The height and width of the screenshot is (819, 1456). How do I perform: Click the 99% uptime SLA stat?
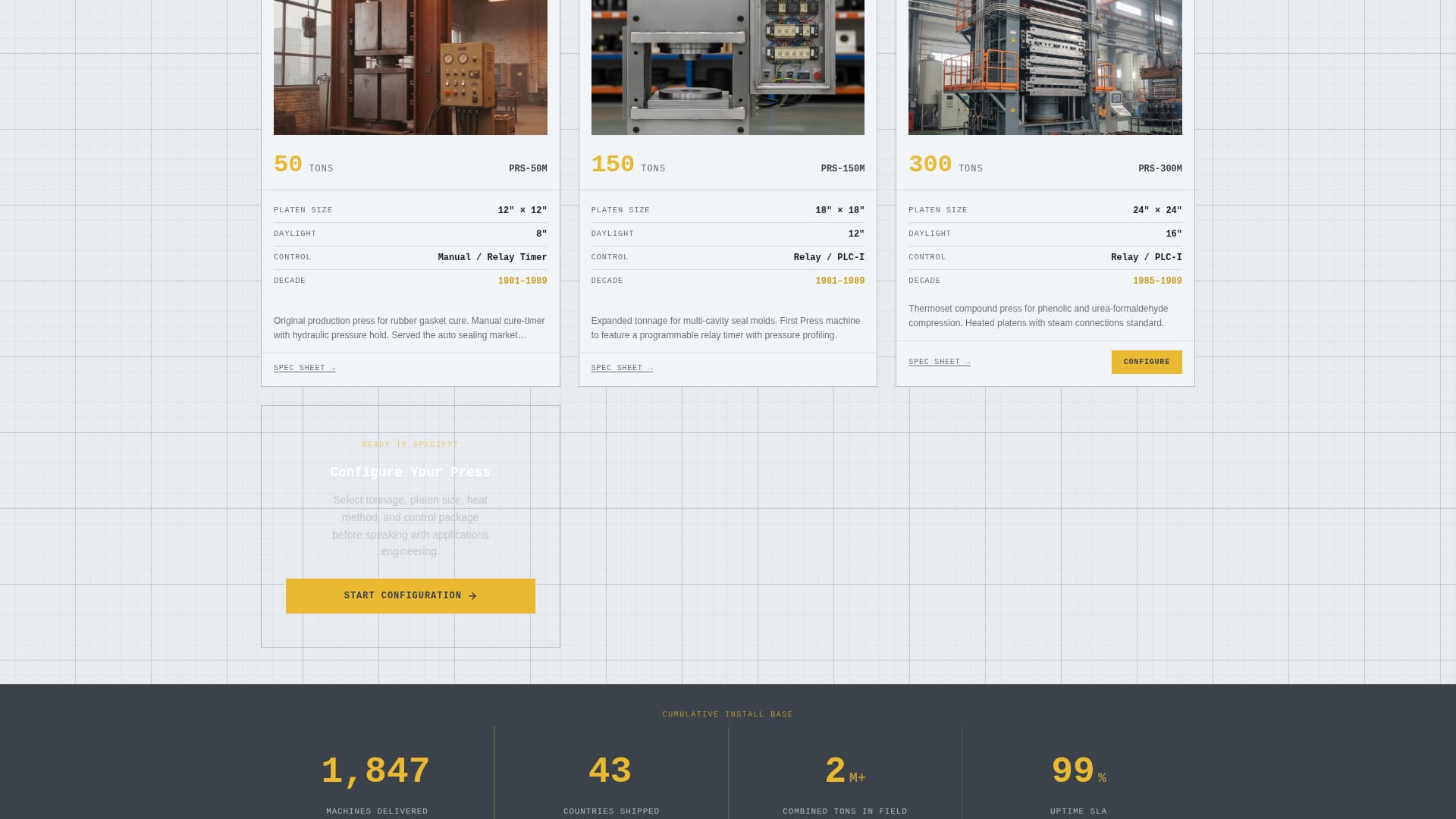coord(1078,770)
